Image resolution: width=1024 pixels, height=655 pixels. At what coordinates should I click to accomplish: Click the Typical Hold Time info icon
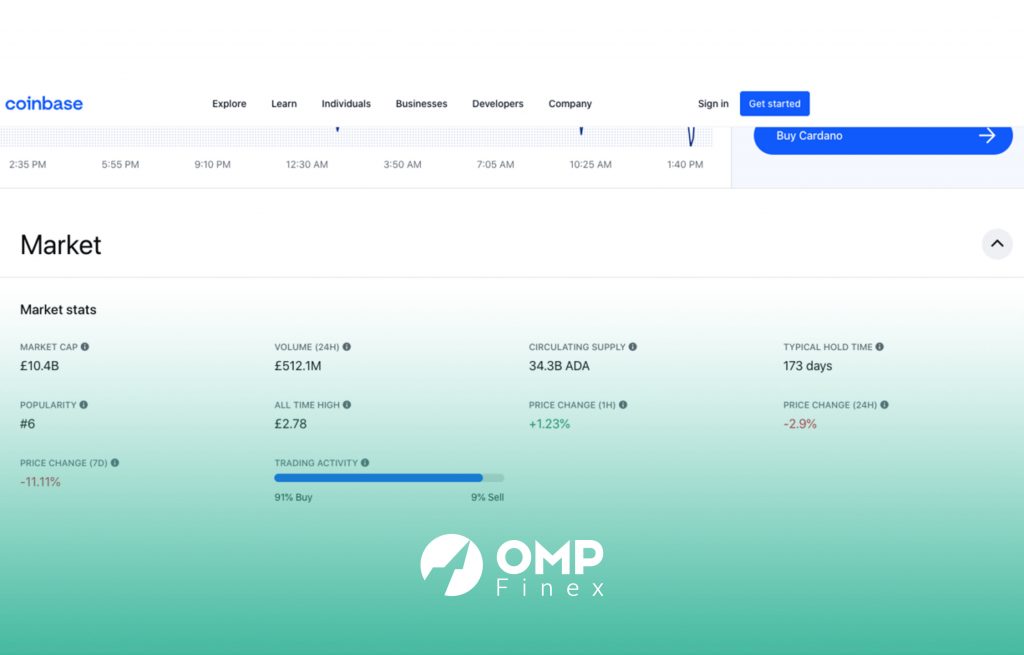click(880, 347)
